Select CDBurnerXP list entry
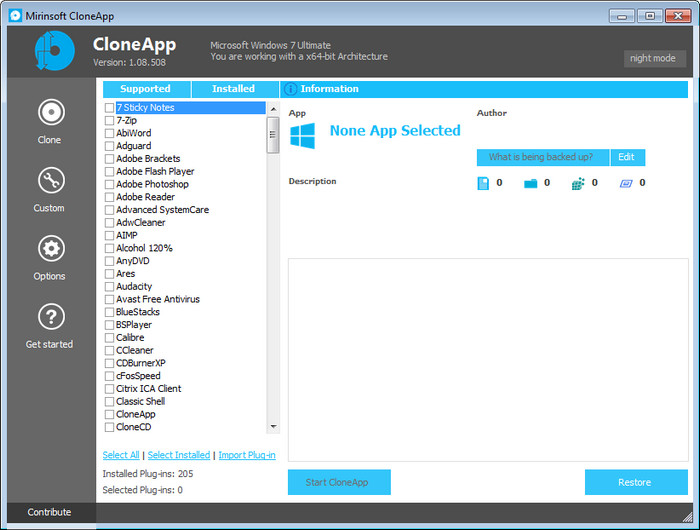The height and width of the screenshot is (530, 700). click(141, 363)
